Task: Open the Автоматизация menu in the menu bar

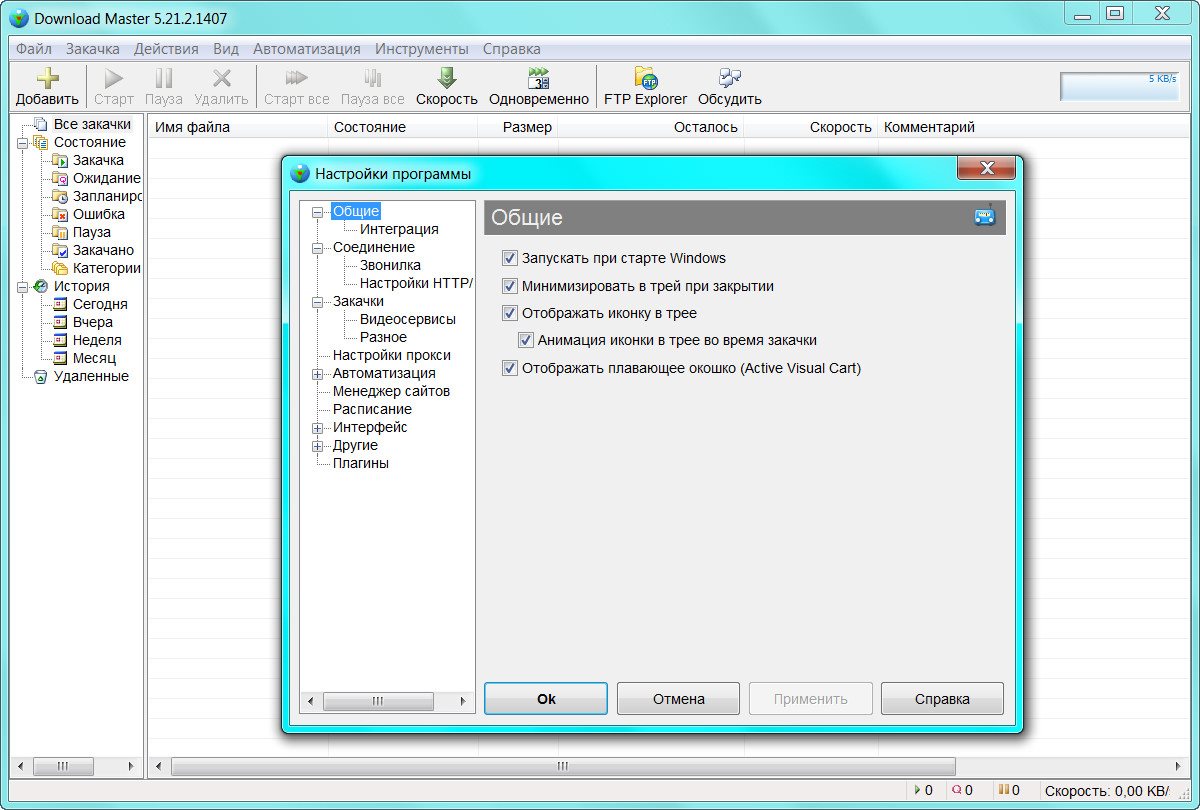Action: tap(307, 48)
